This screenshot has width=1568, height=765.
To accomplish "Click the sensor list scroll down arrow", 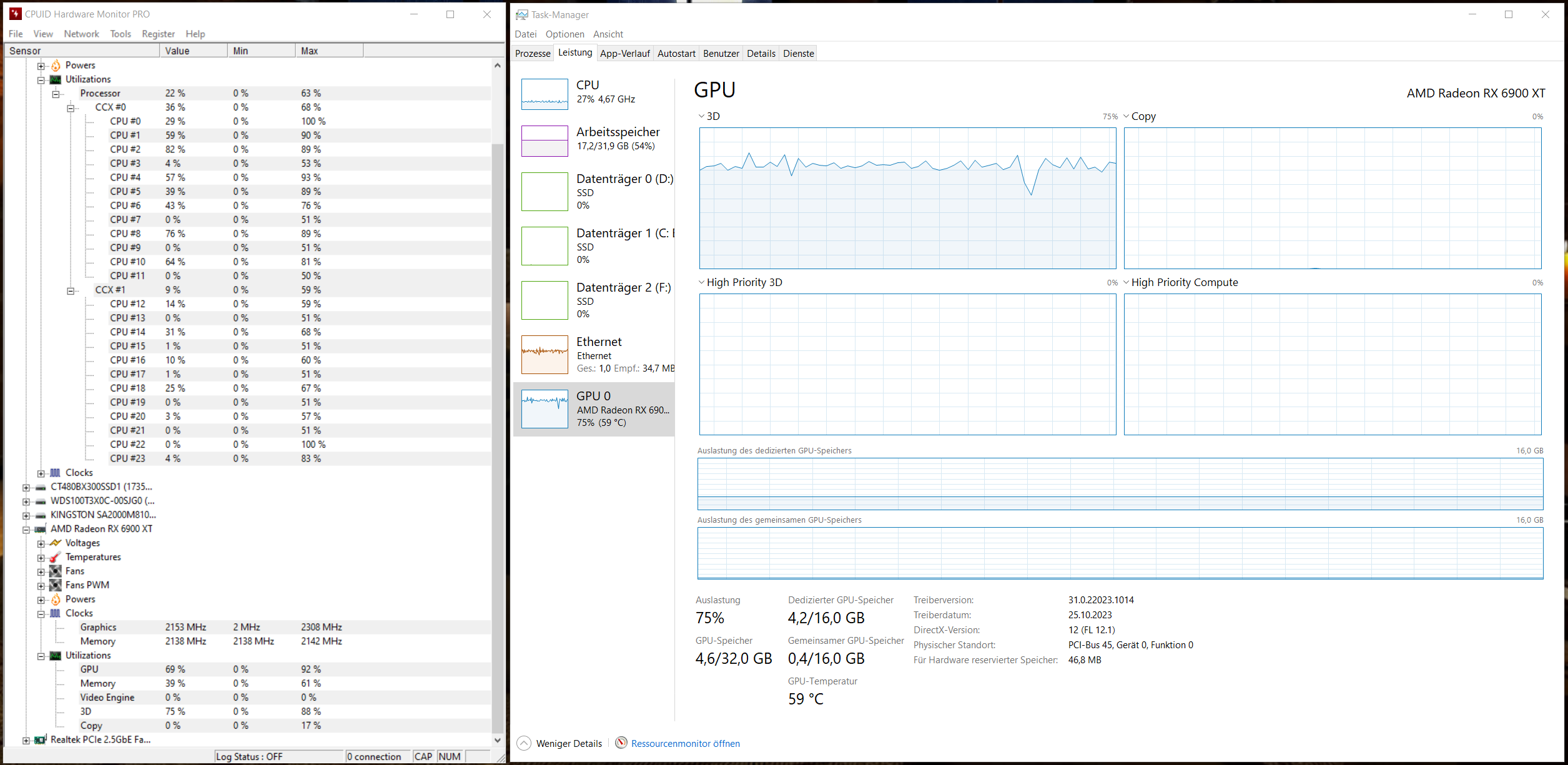I will (x=498, y=740).
